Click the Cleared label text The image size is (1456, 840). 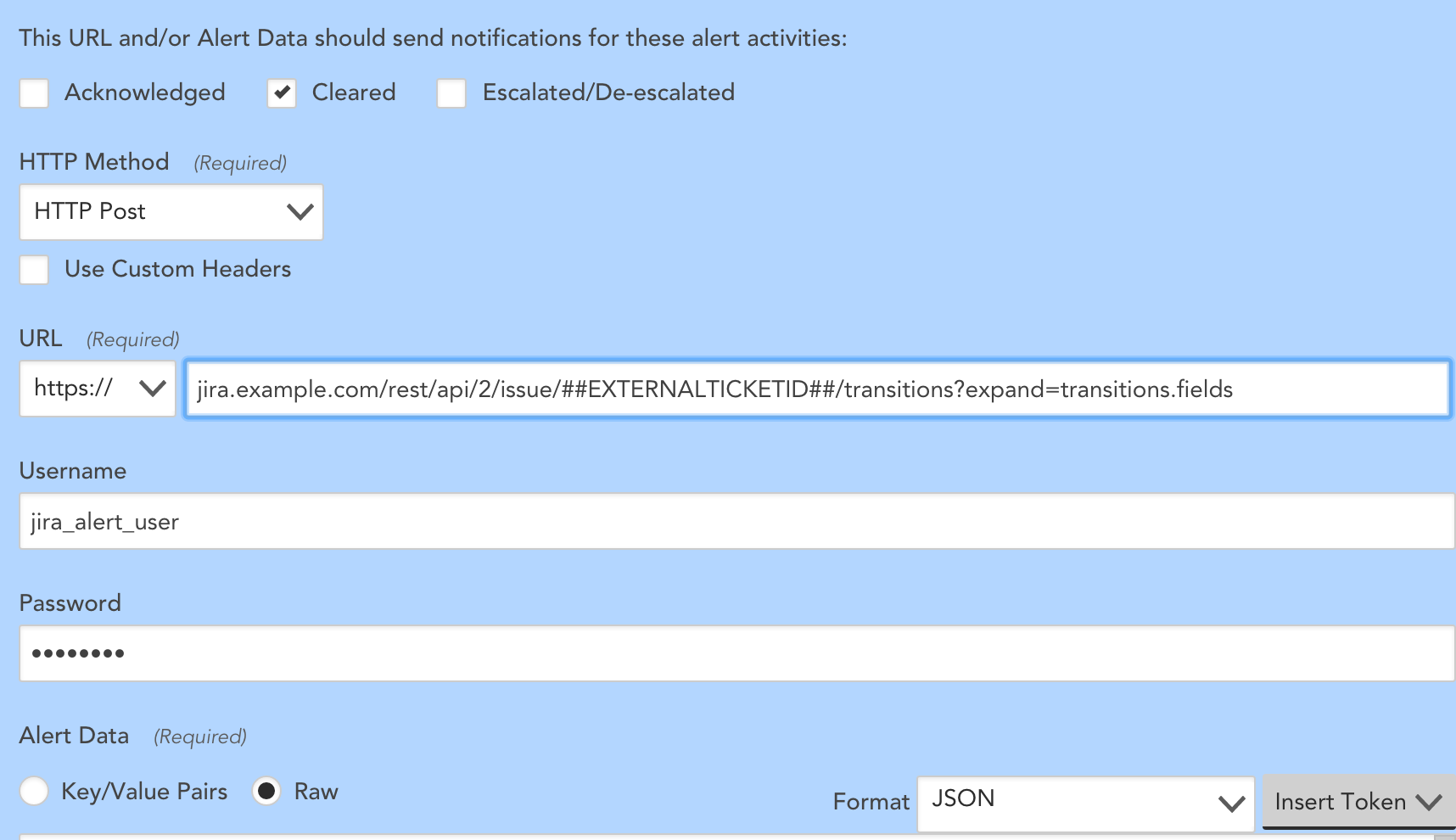pos(354,92)
